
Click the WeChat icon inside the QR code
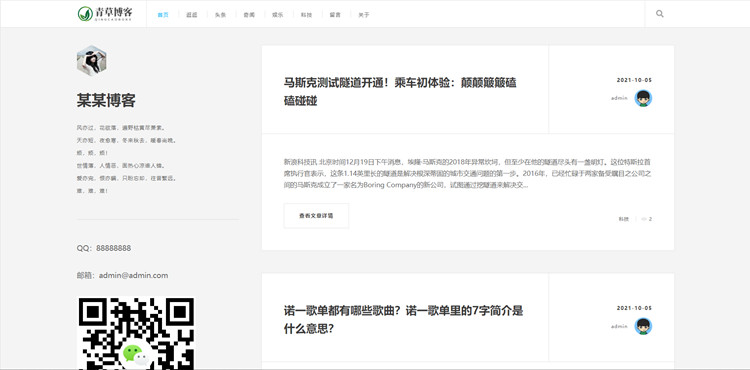coord(135,355)
